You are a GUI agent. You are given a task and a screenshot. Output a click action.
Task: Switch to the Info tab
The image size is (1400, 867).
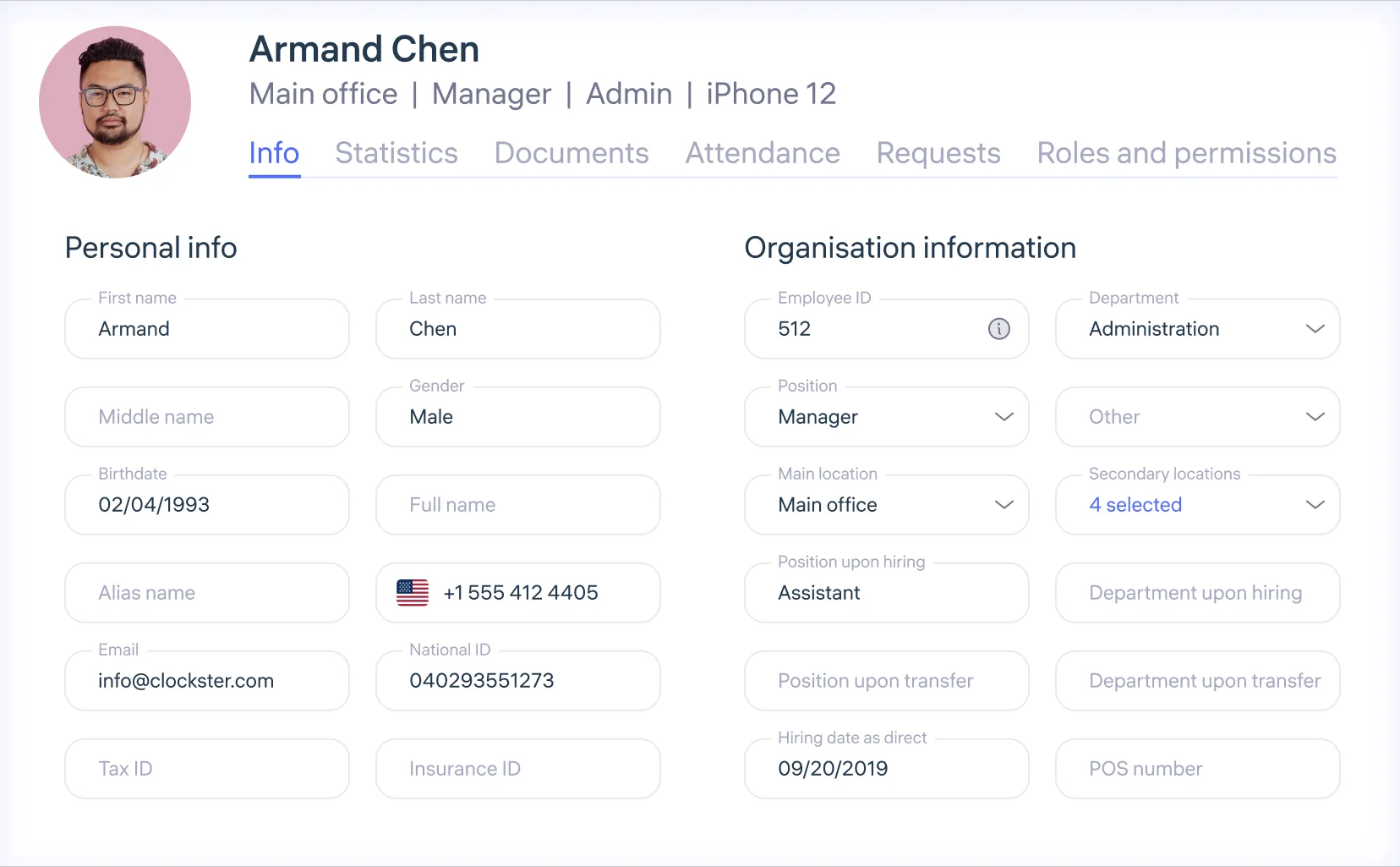point(274,153)
